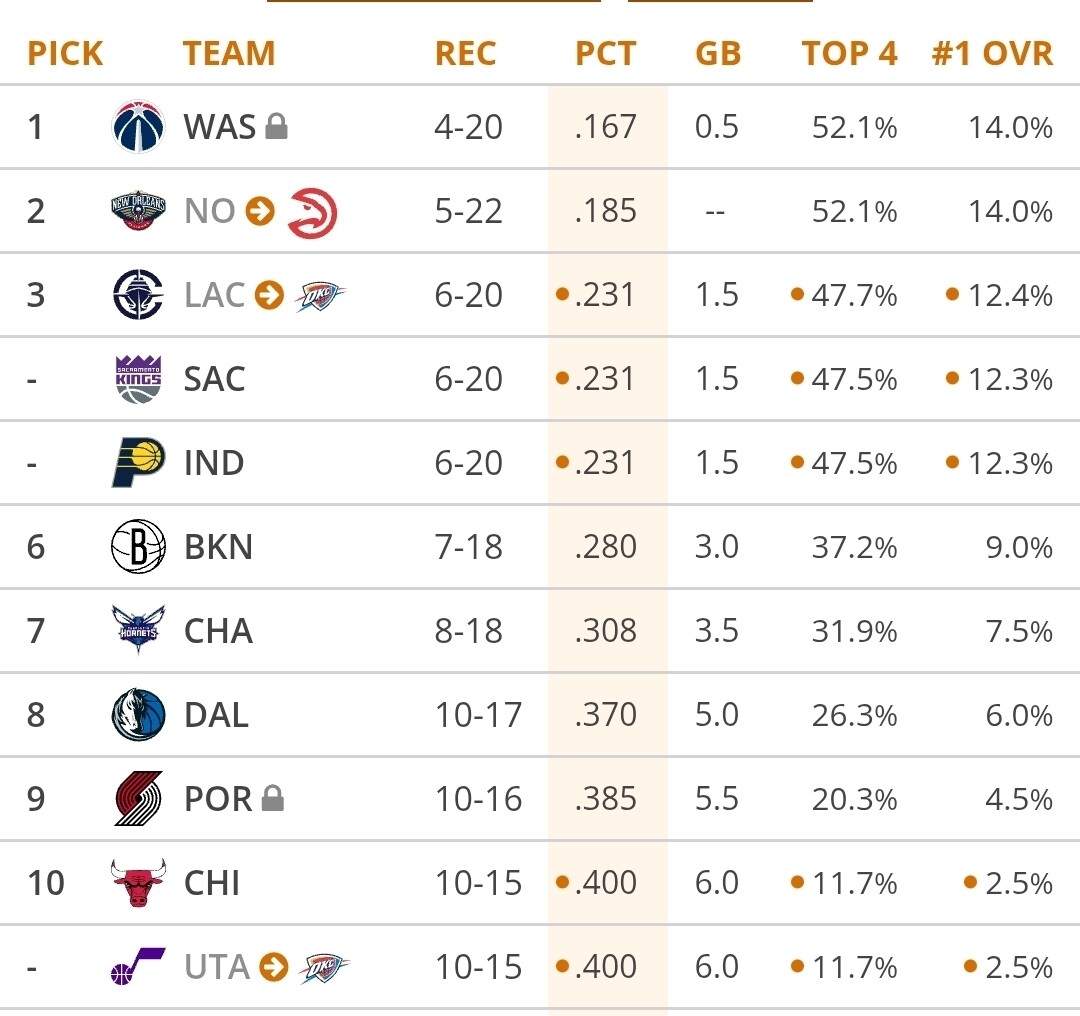The height and width of the screenshot is (1016, 1080).
Task: Click the Washington Wizards team logo
Action: 138,127
